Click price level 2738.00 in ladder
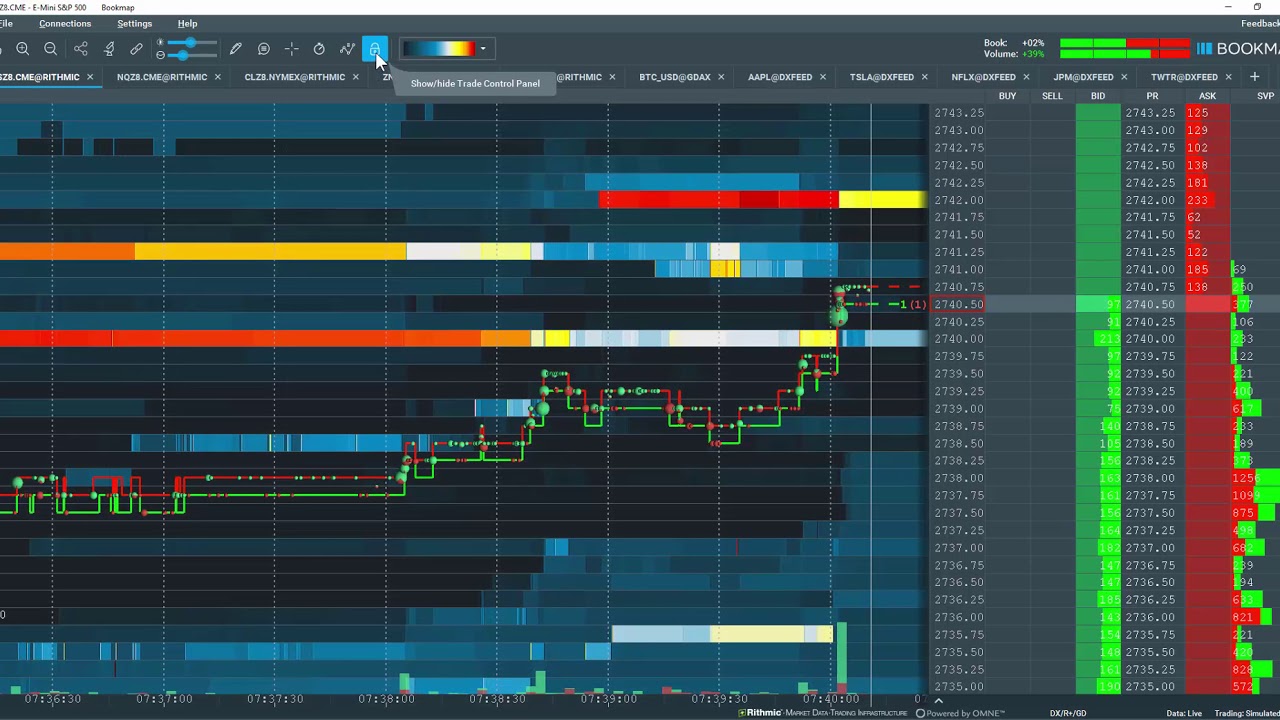 coord(1150,478)
